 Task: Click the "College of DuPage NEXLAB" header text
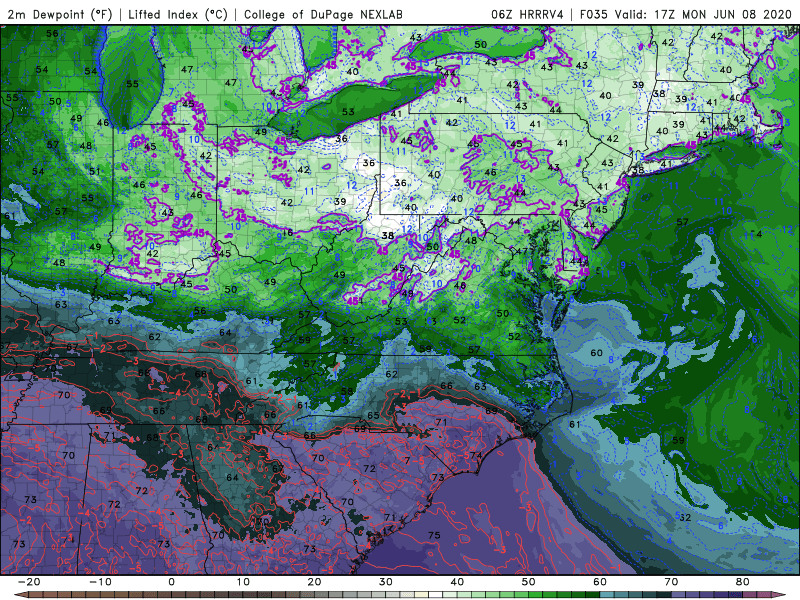coord(323,15)
